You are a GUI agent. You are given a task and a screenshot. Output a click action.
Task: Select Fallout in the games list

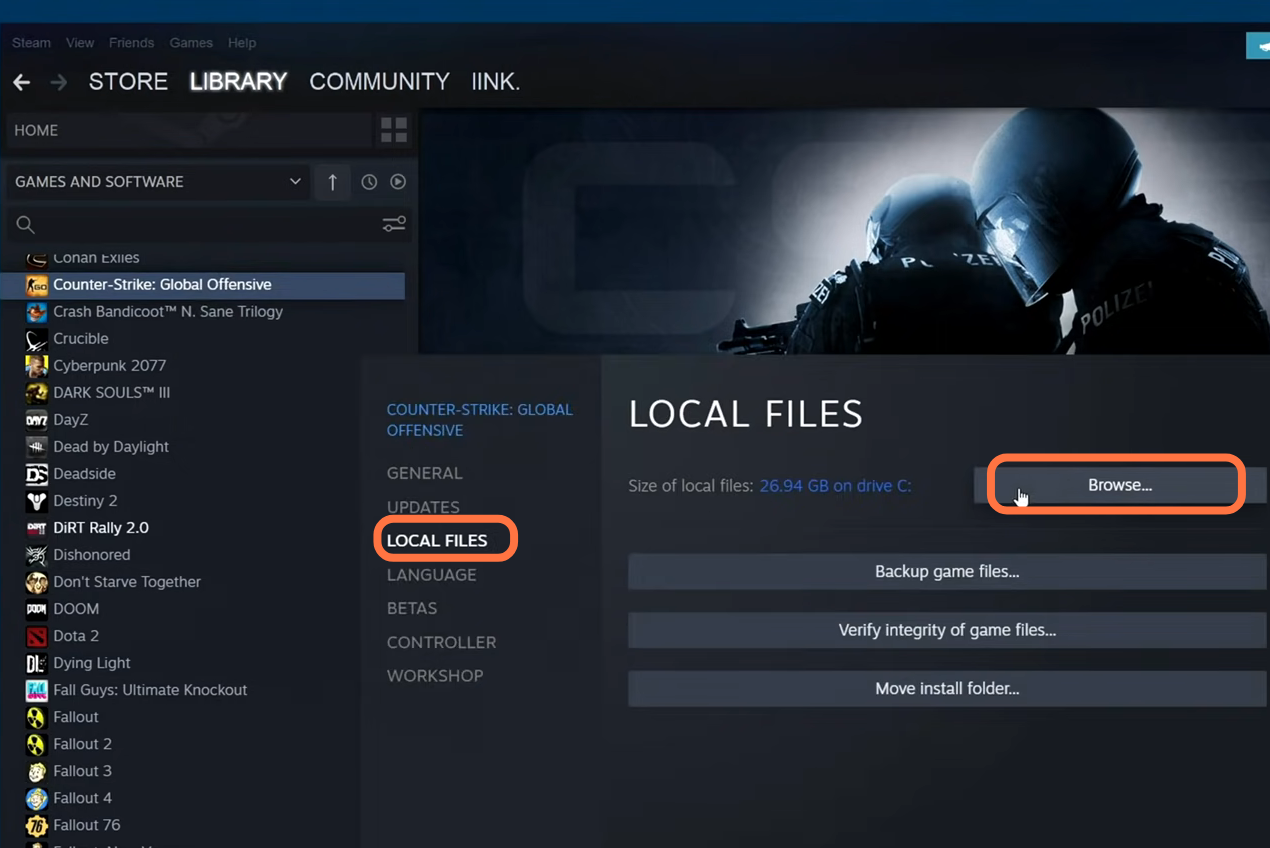coord(76,717)
